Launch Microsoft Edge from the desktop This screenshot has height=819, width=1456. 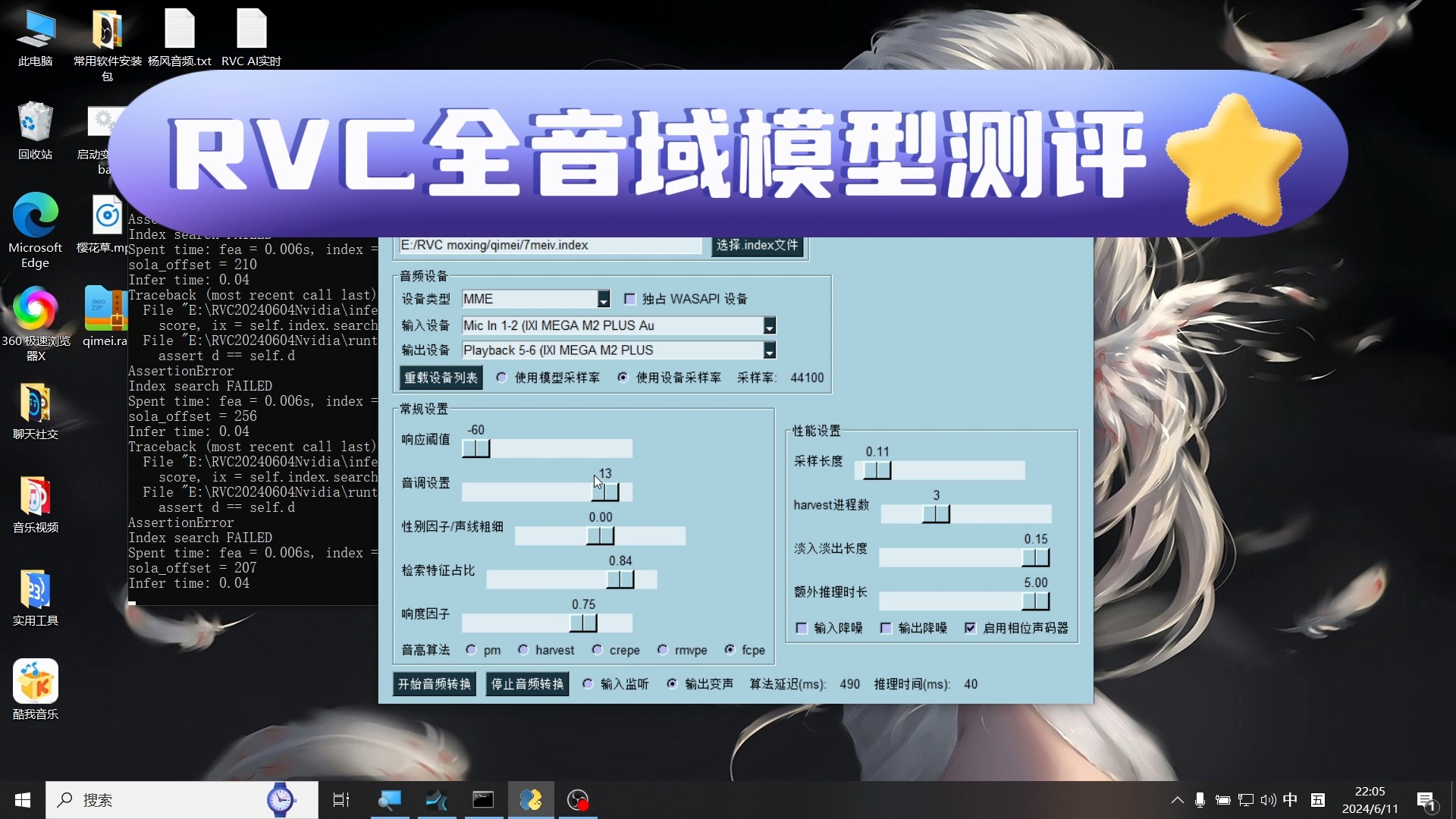tap(36, 231)
